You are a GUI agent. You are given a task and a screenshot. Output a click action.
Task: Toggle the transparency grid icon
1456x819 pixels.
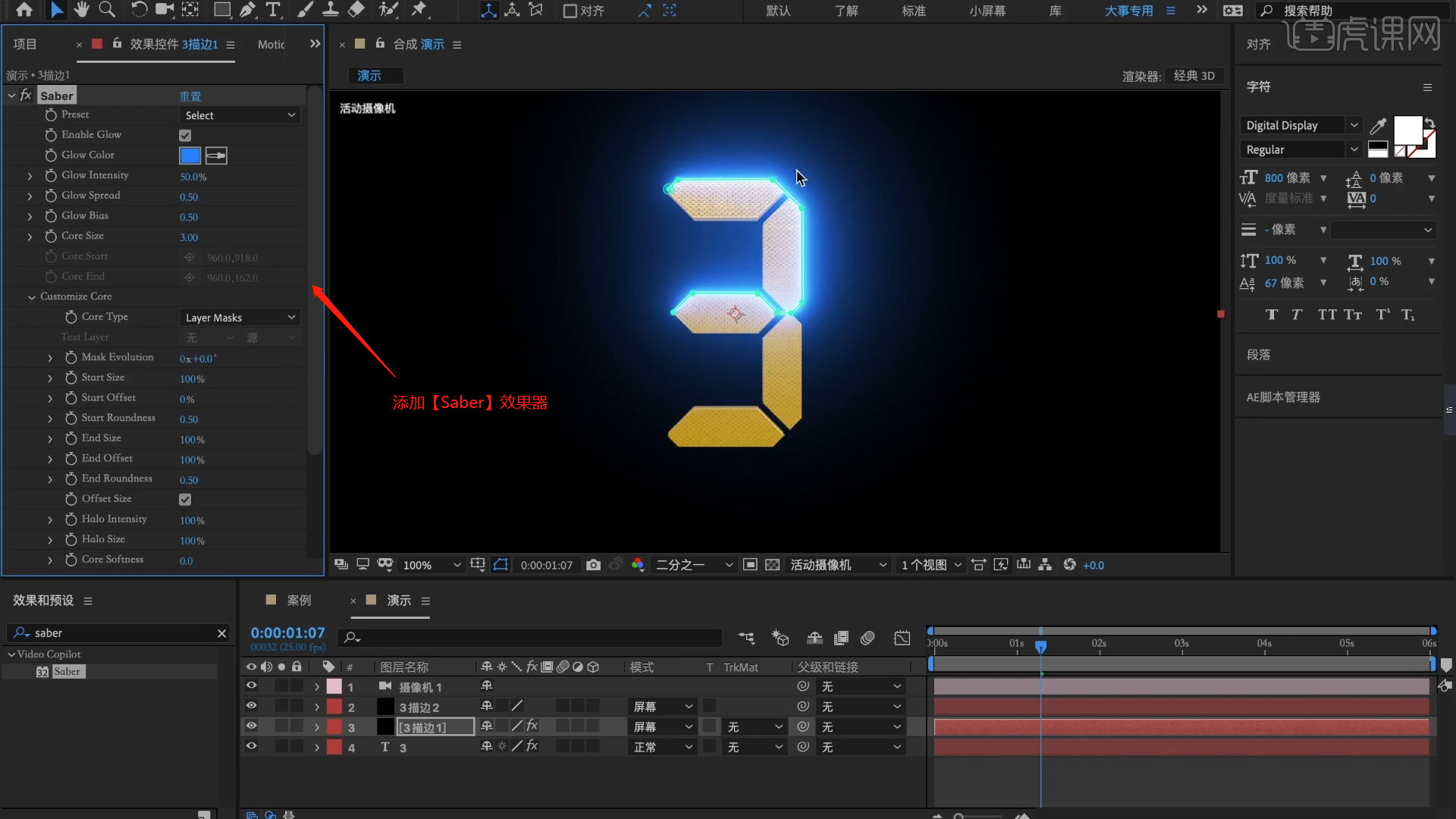click(x=772, y=565)
